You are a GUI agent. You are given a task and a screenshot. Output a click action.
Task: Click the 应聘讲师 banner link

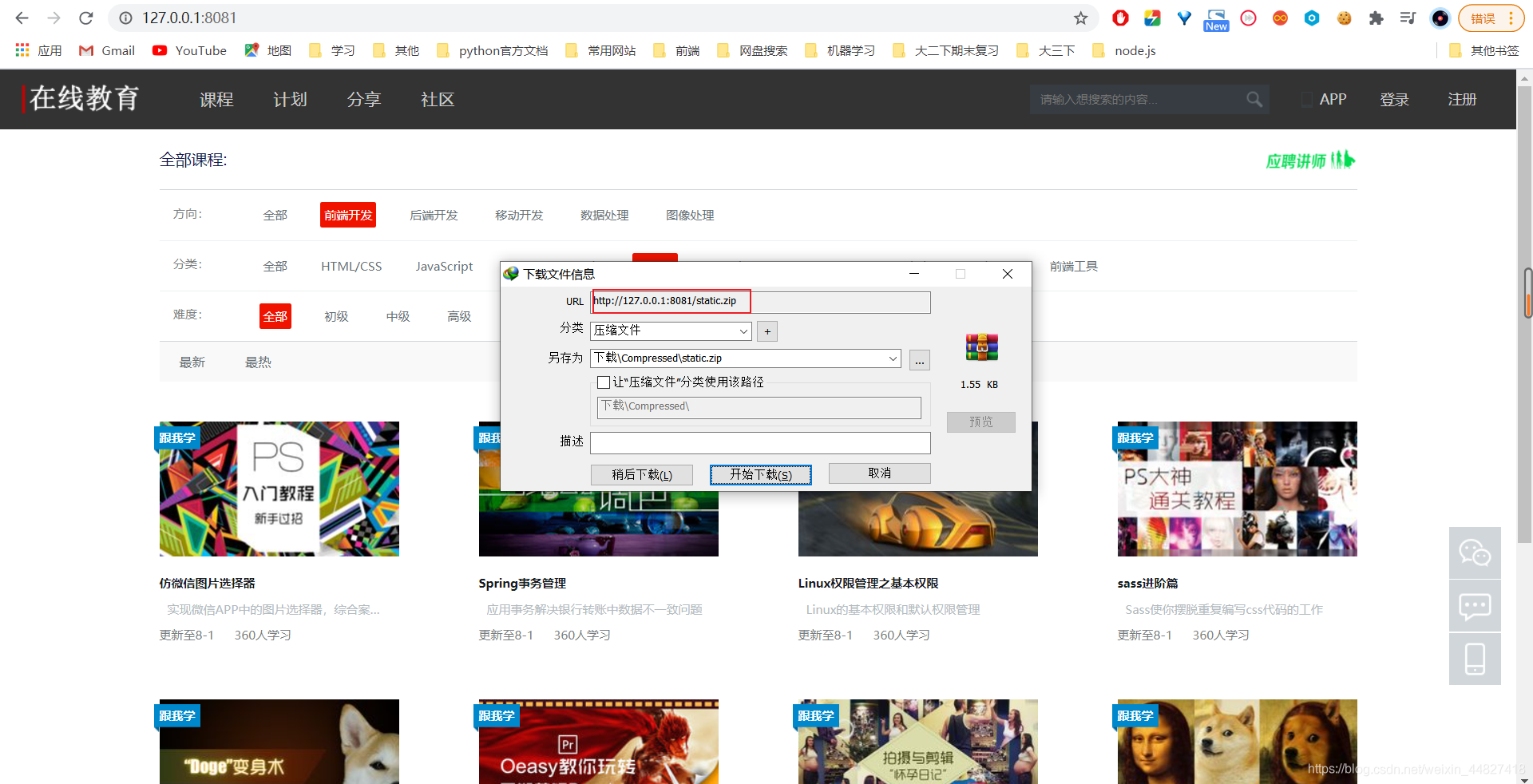(1310, 160)
